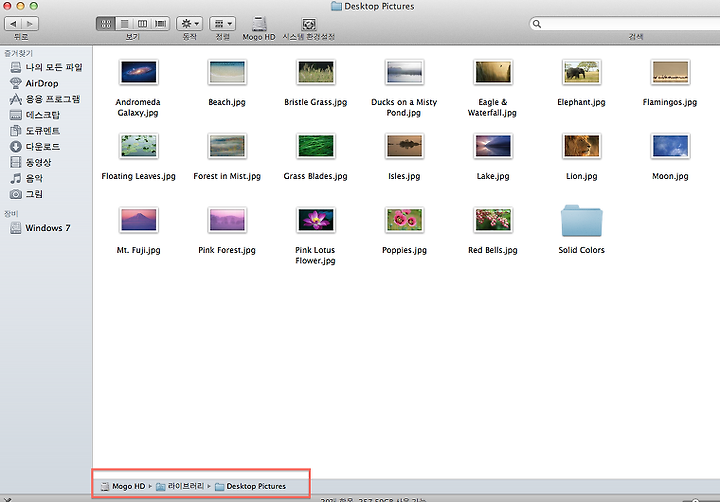Click the "Solid Colors" folder name label
Viewport: 720px width, 502px height.
[581, 250]
